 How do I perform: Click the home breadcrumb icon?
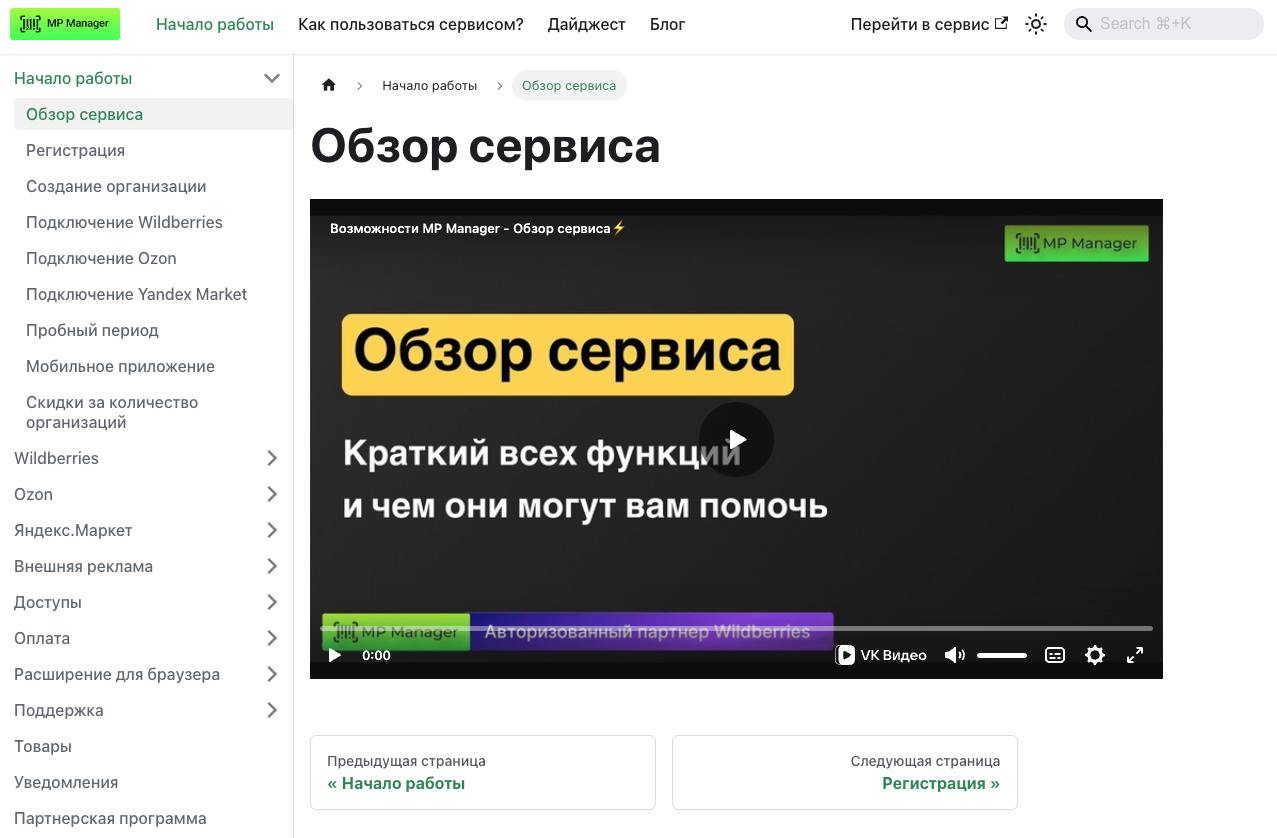(329, 86)
